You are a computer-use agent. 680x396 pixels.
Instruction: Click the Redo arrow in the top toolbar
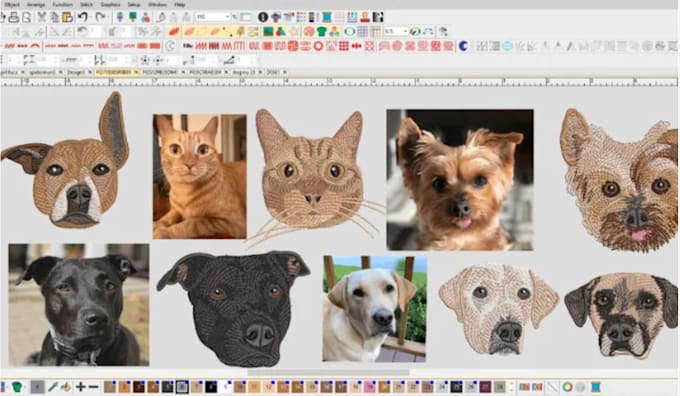[x=100, y=17]
